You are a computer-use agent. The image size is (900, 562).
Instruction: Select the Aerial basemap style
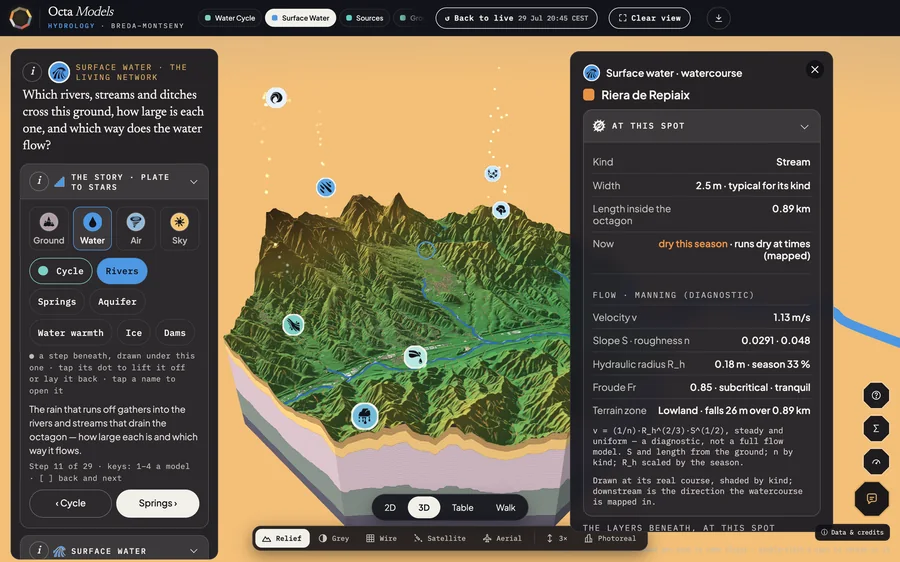click(x=502, y=538)
